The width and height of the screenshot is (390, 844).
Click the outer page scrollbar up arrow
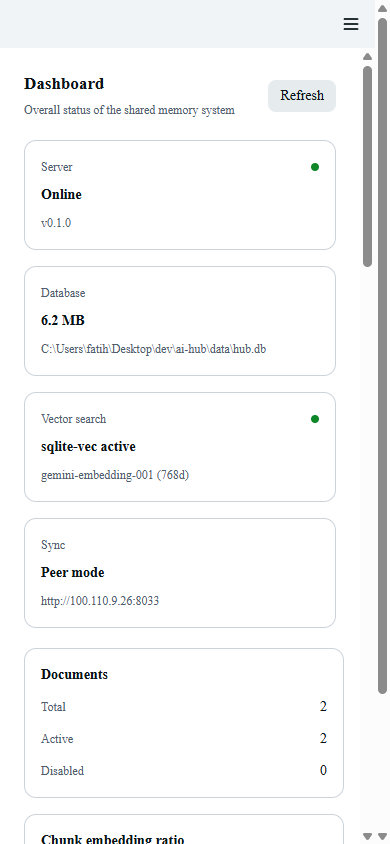click(382, 8)
